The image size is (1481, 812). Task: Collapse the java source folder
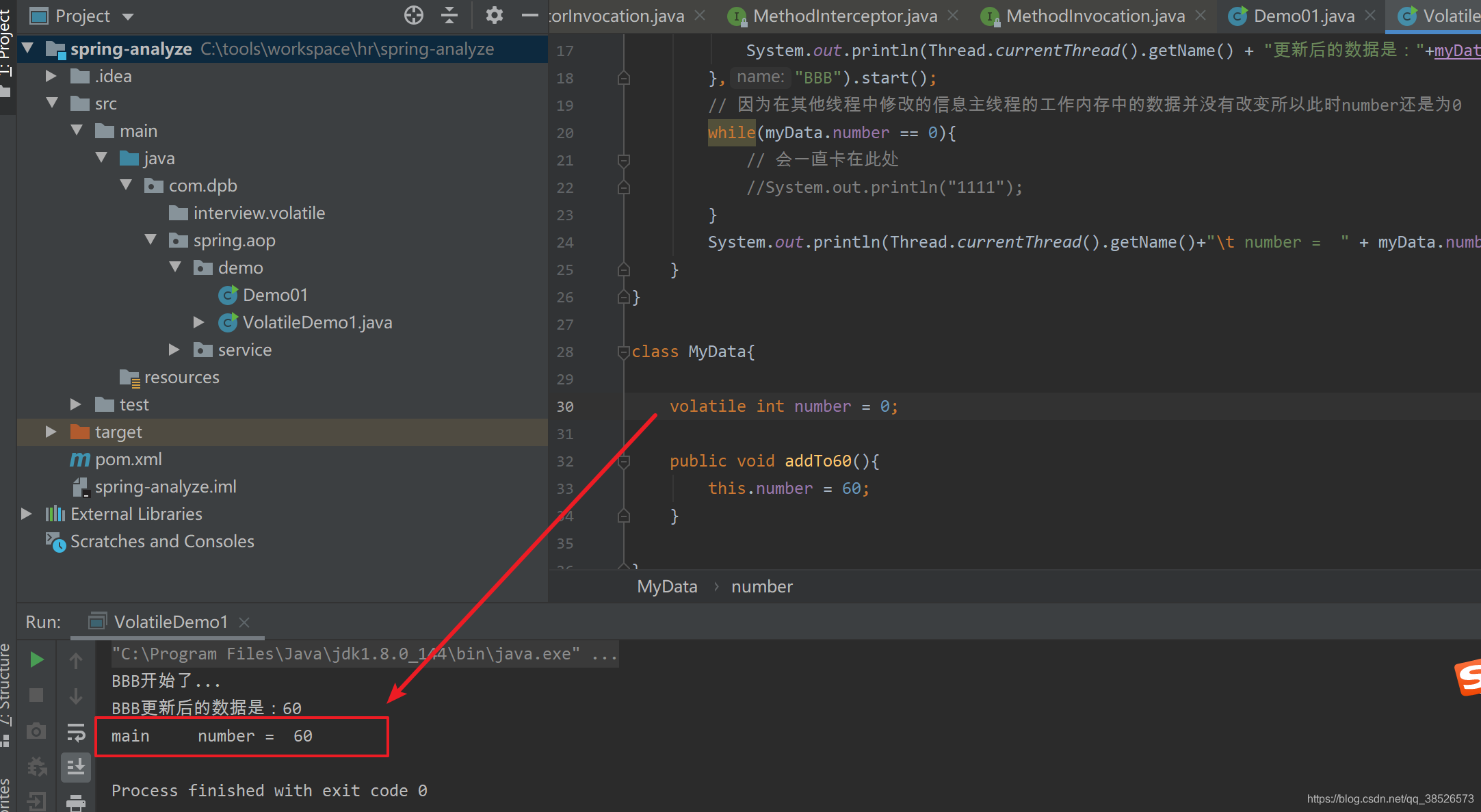101,158
